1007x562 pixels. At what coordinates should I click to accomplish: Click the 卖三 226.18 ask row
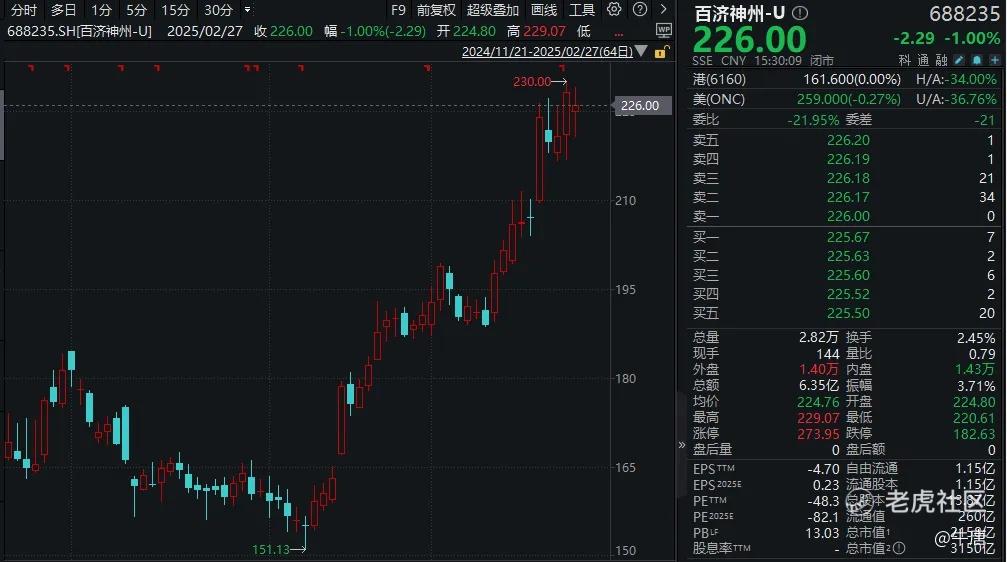[x=843, y=178]
